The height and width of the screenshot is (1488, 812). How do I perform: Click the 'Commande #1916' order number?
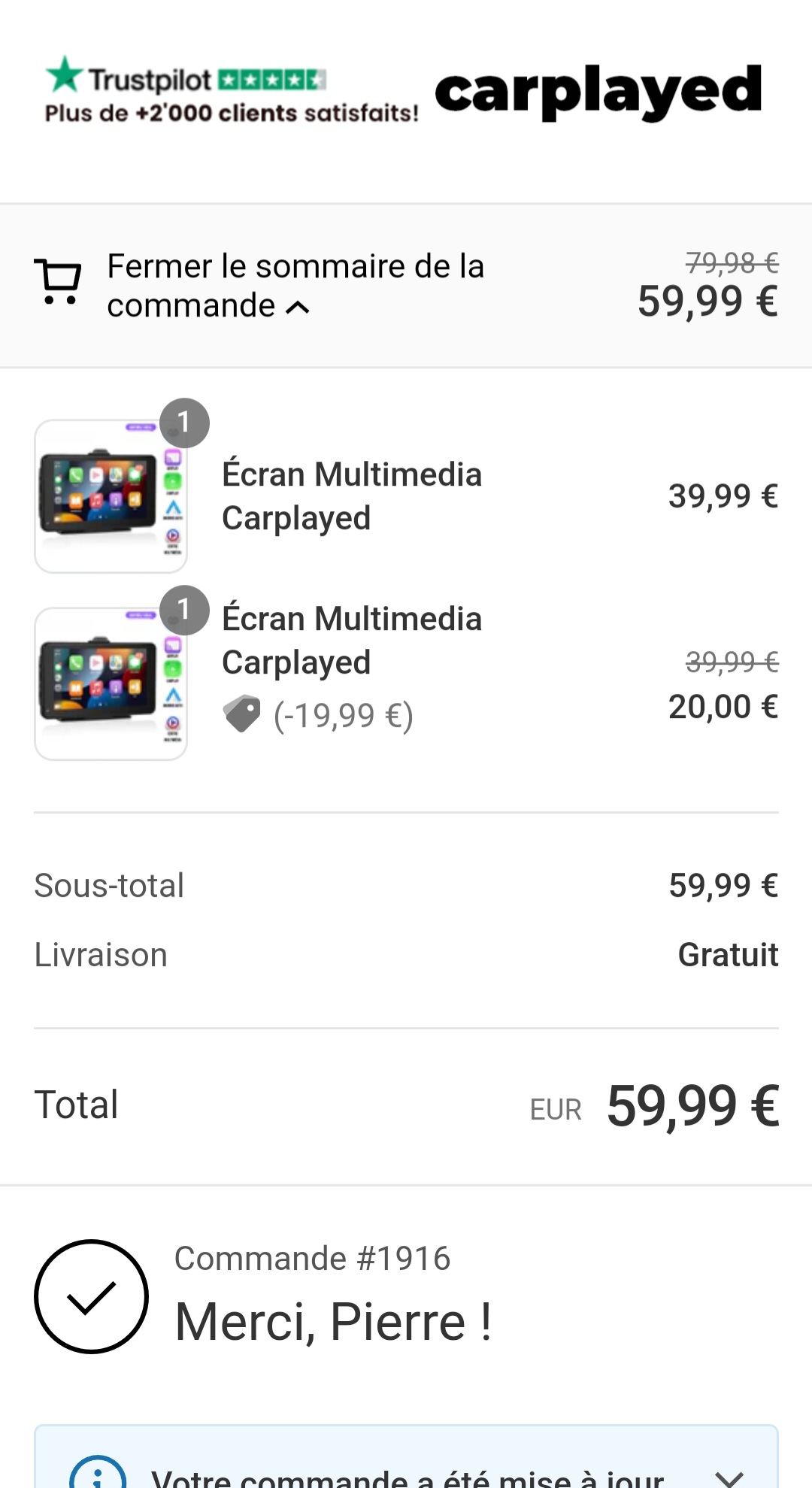(312, 1258)
